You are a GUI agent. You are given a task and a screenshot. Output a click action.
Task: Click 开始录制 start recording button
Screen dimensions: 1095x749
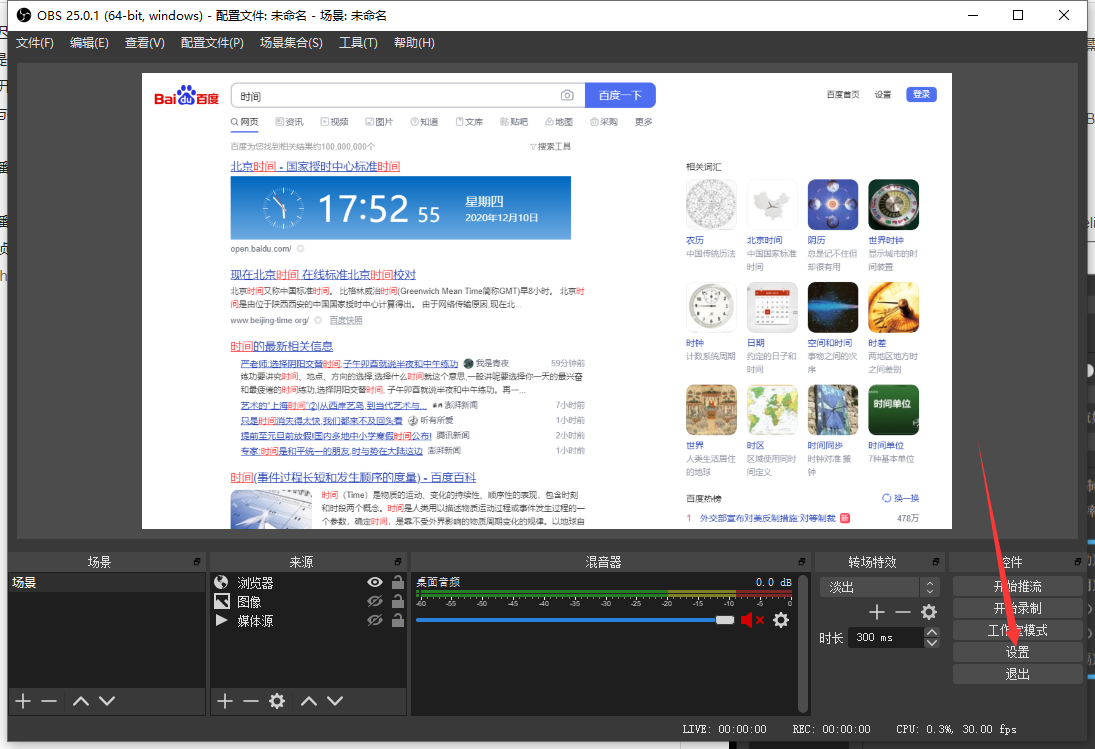point(1017,608)
